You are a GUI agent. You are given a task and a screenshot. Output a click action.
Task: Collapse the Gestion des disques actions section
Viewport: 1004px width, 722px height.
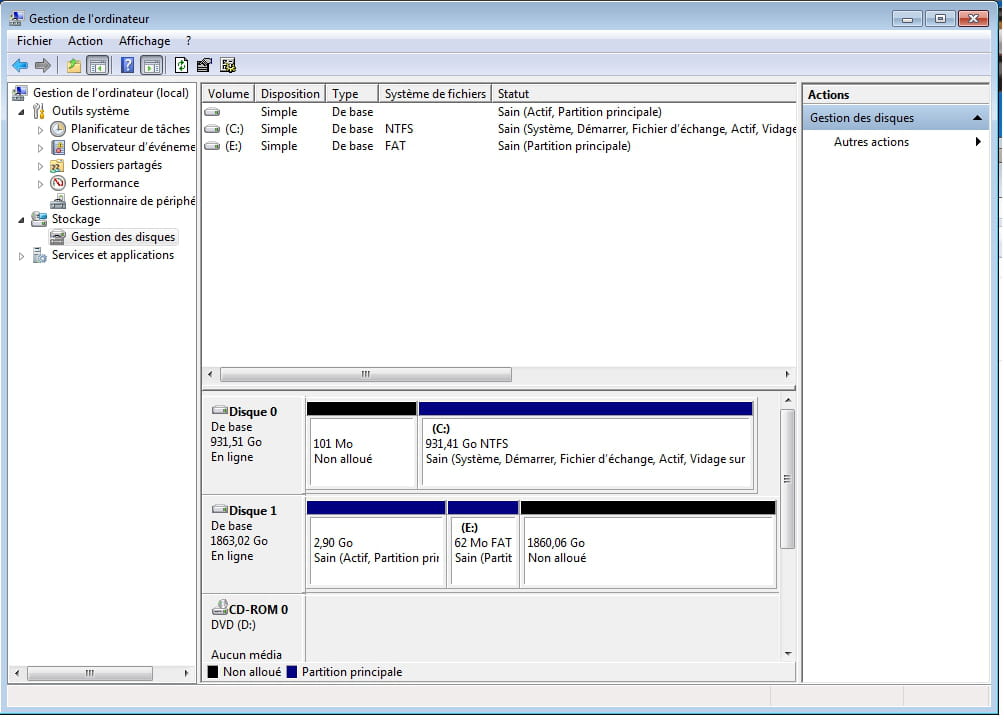coord(977,118)
